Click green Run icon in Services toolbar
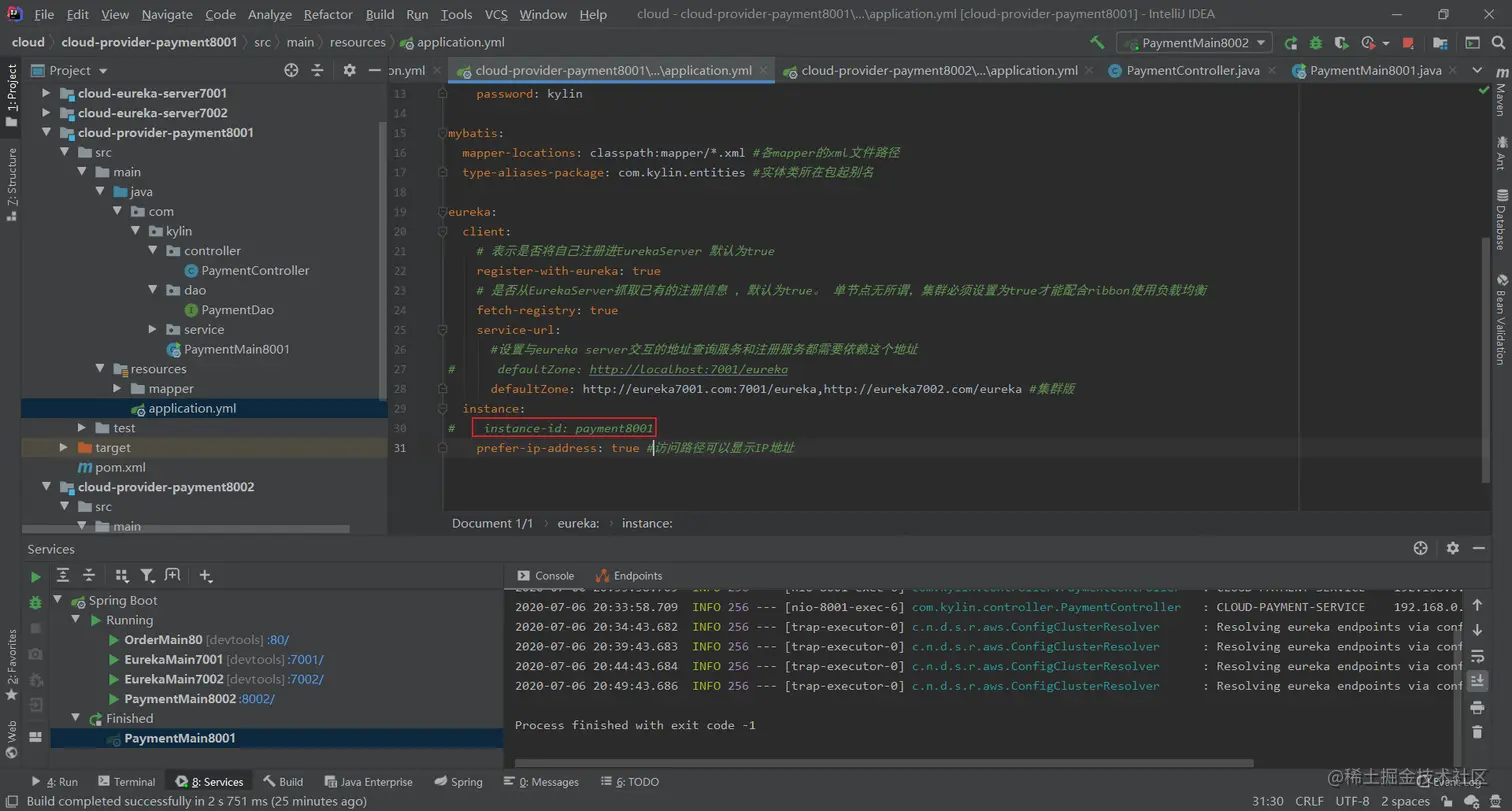The width and height of the screenshot is (1512, 811). coord(35,576)
